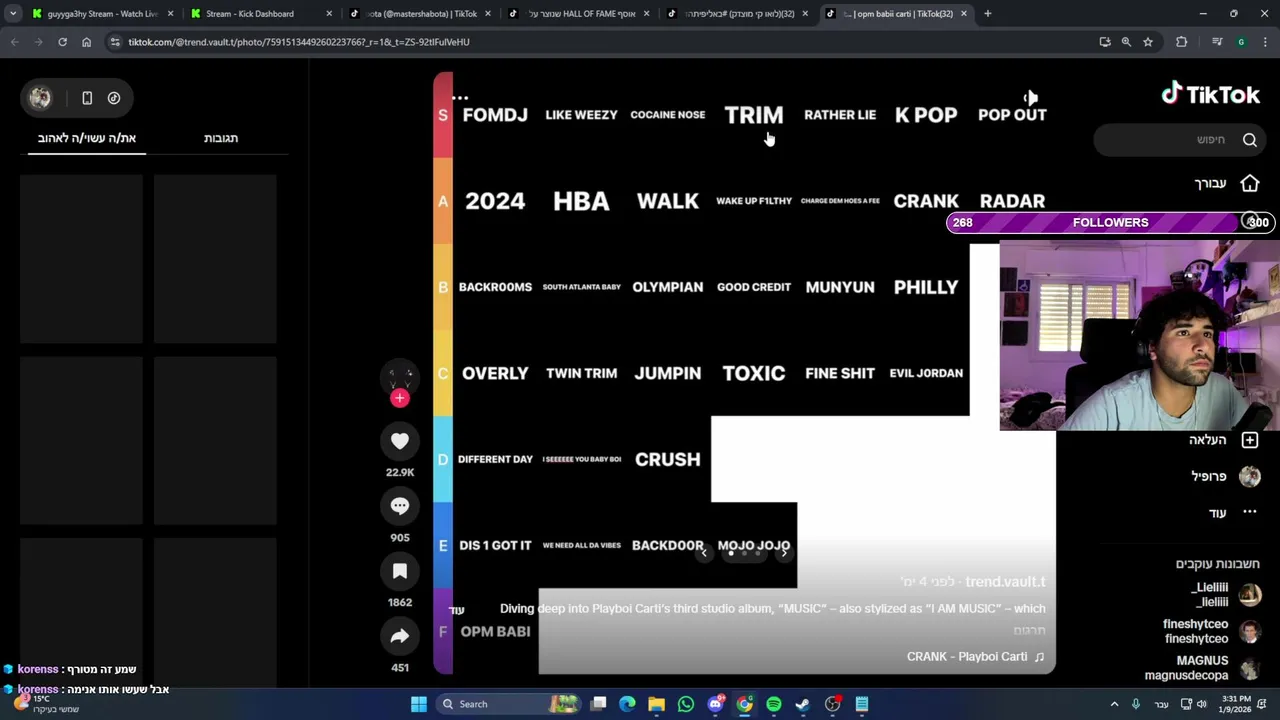Open _lieliiii followed account
This screenshot has height=720, width=1280.
point(1225,595)
